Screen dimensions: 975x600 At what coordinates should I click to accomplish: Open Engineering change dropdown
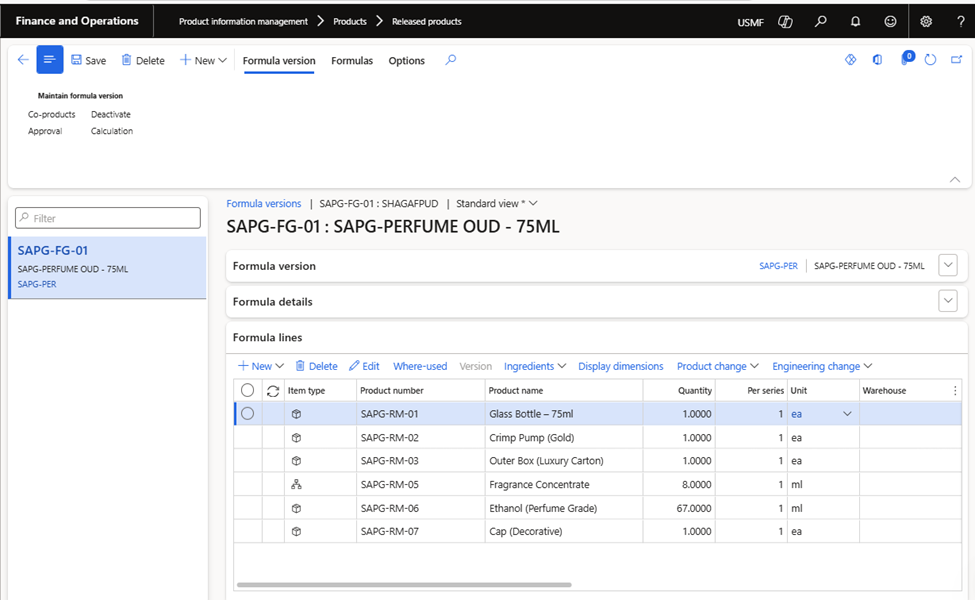(822, 366)
